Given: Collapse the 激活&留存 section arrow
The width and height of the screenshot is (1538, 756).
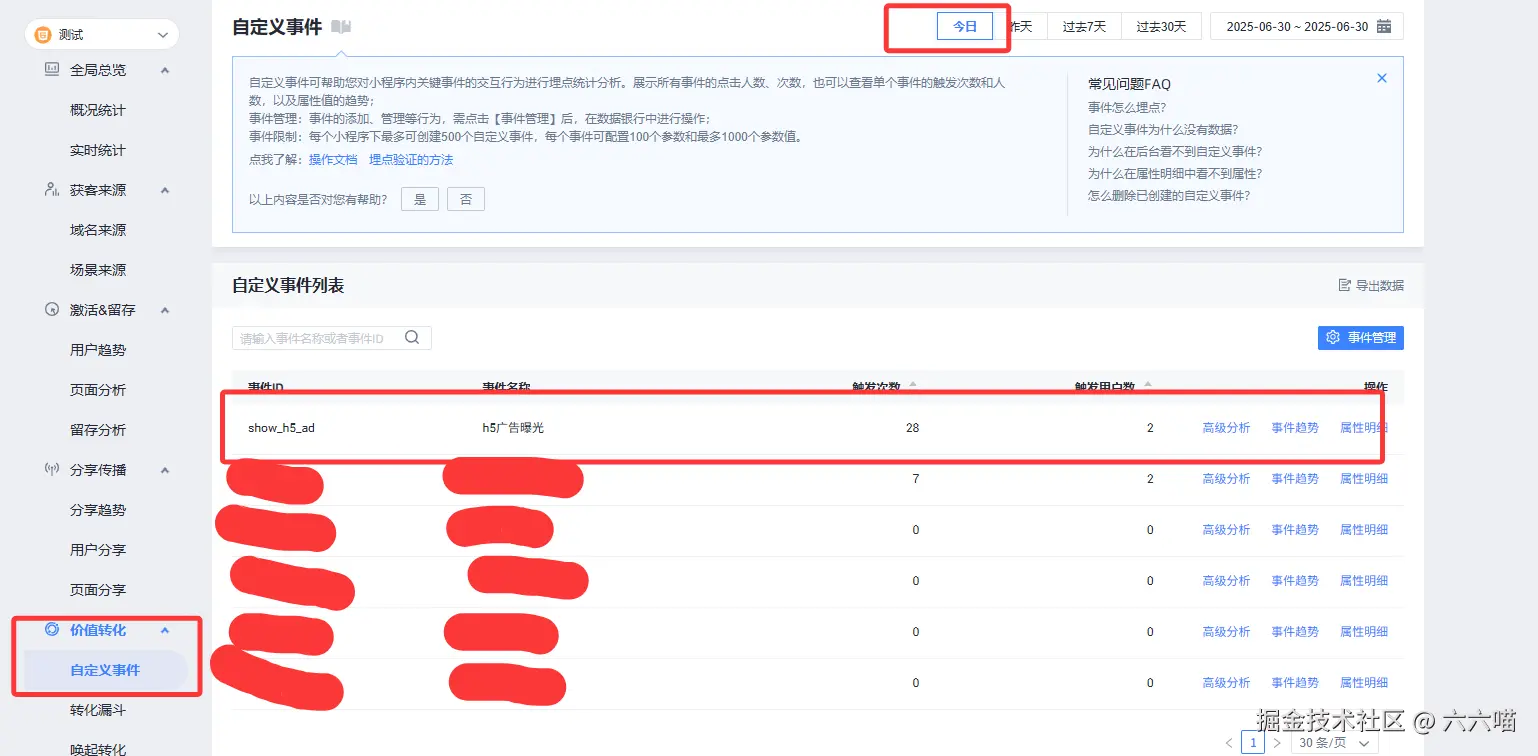Looking at the screenshot, I should point(165,310).
